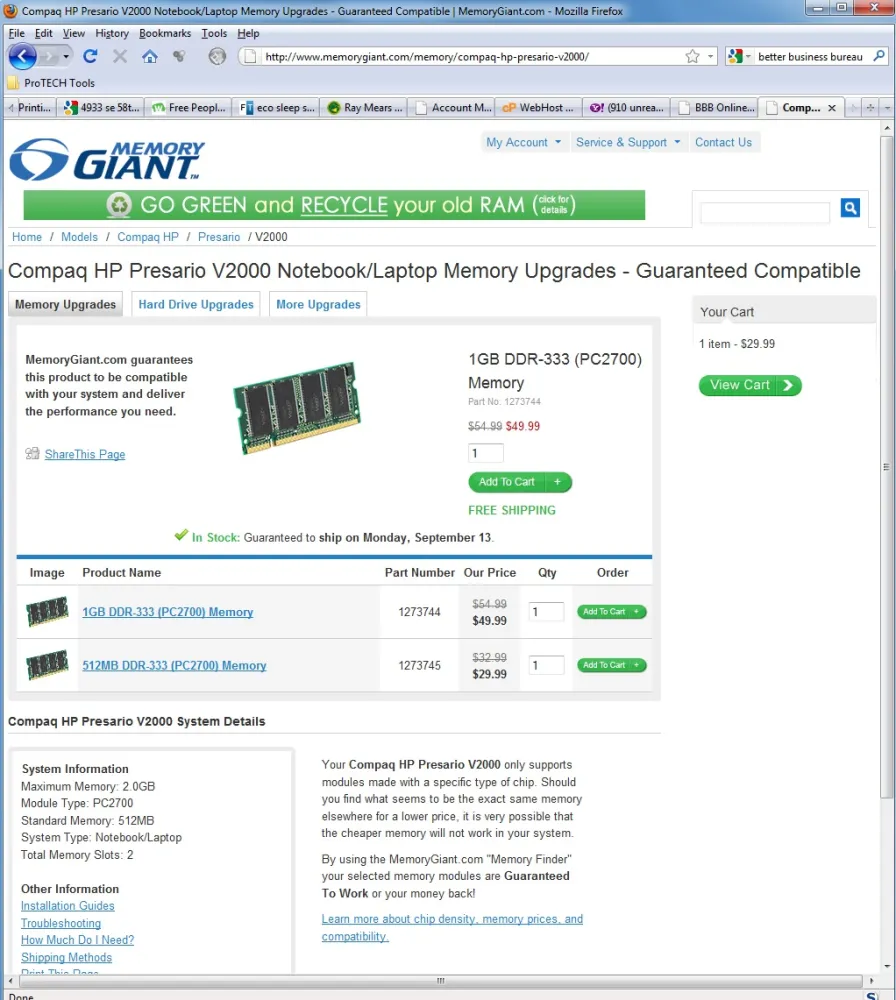Open the Help menu

point(248,33)
